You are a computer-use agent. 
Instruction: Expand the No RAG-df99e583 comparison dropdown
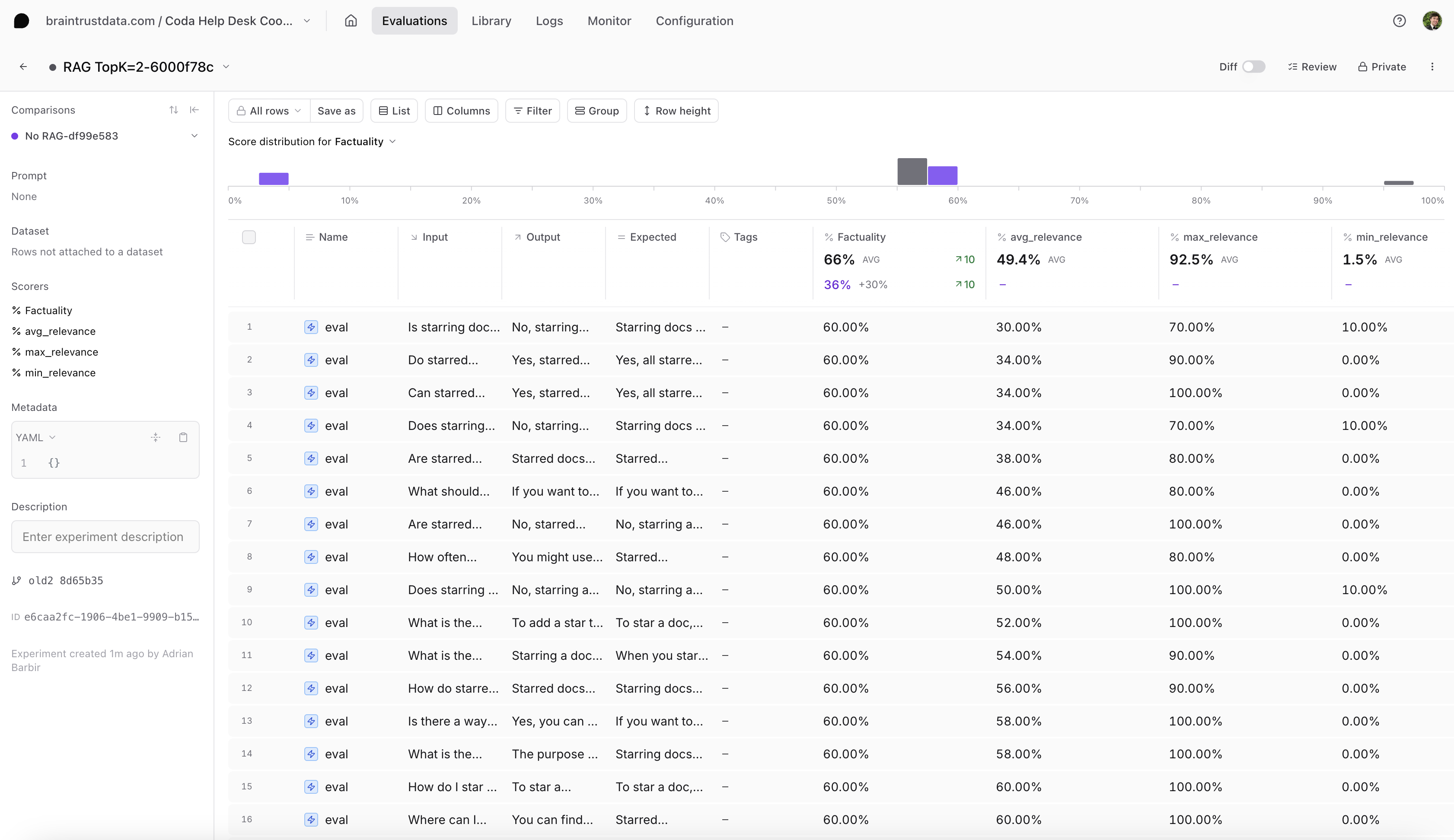point(195,136)
